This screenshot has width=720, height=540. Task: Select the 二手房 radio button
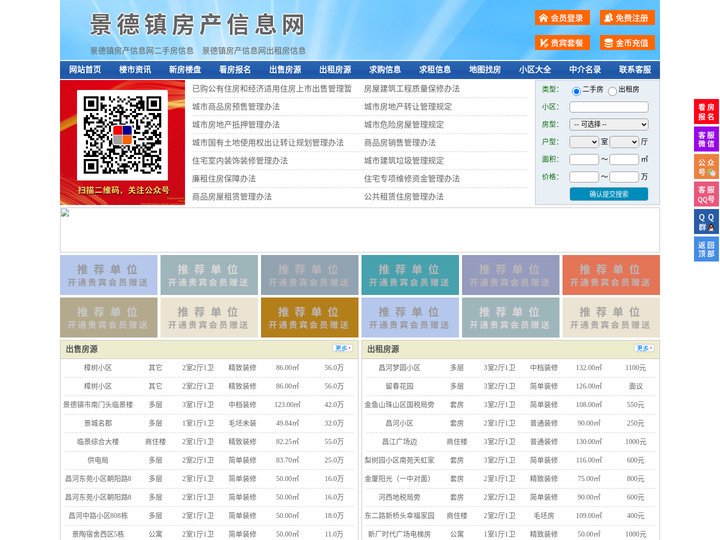coord(576,91)
